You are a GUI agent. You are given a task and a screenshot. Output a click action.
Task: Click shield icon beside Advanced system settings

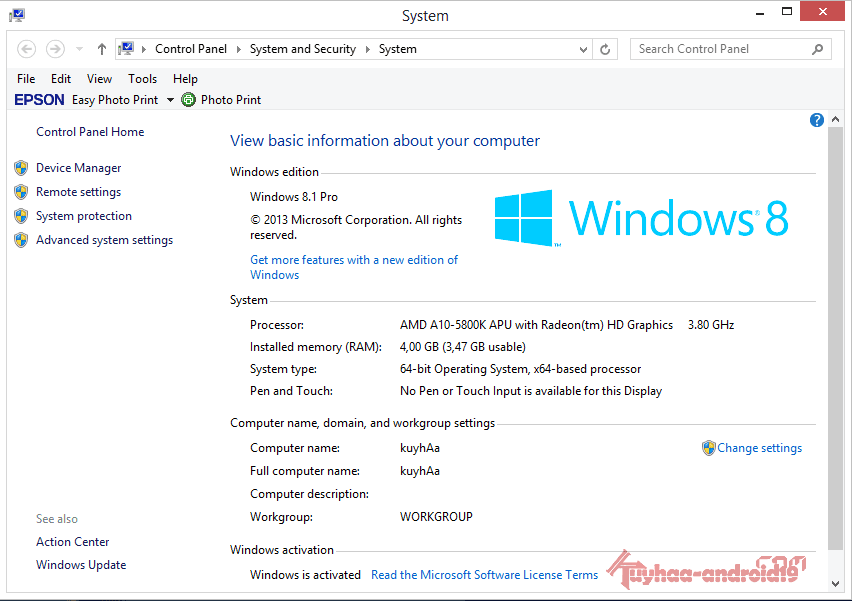[x=21, y=240]
